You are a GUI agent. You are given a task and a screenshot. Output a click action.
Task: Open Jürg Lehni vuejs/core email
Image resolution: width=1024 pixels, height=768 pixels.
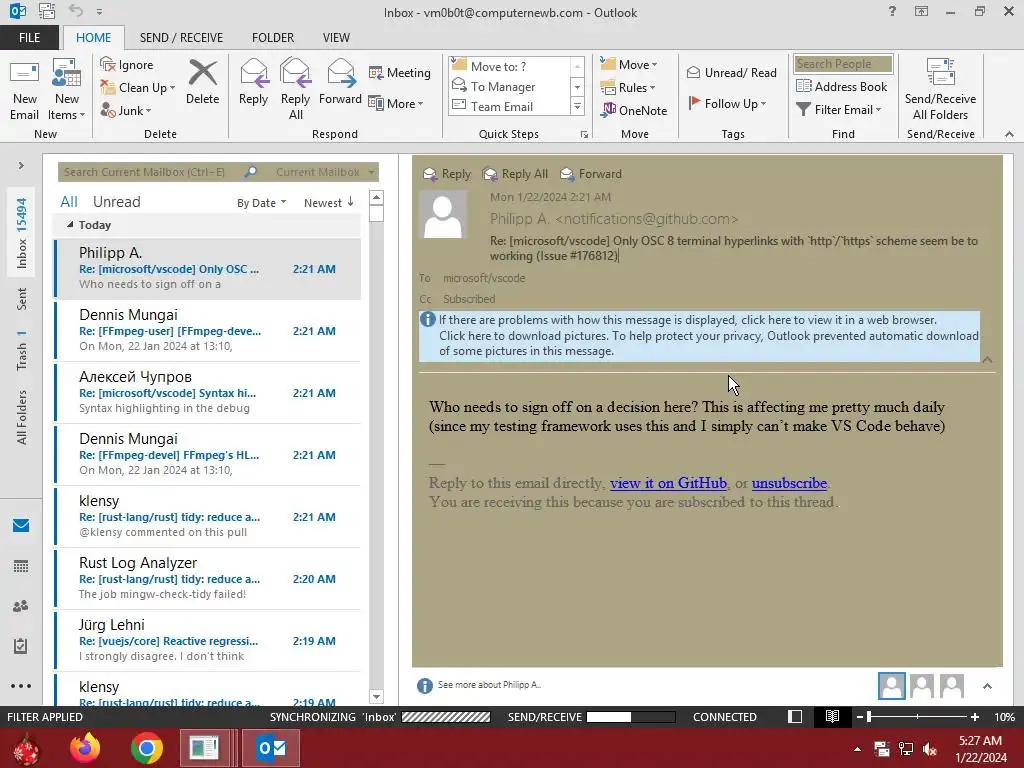coord(208,641)
